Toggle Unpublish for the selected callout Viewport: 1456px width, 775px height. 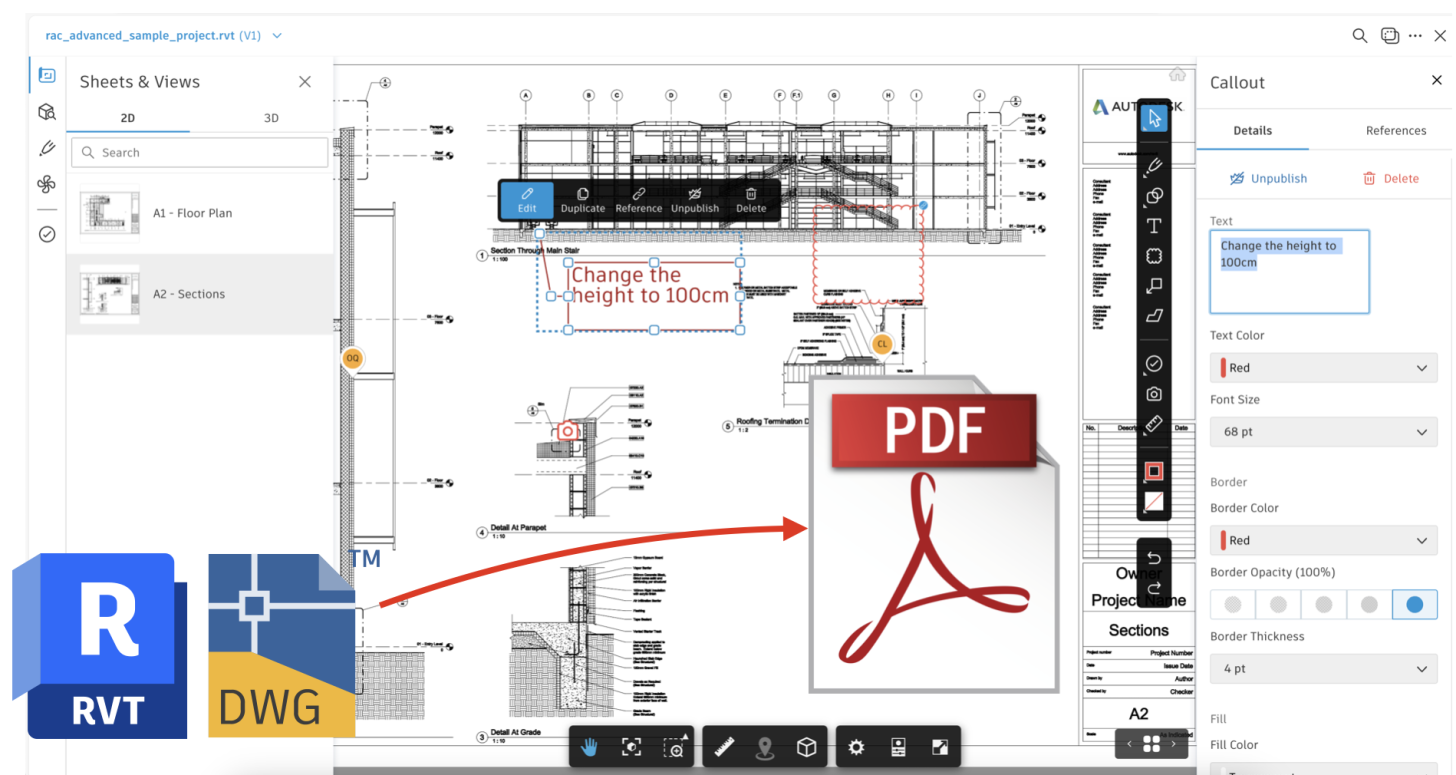point(1268,178)
